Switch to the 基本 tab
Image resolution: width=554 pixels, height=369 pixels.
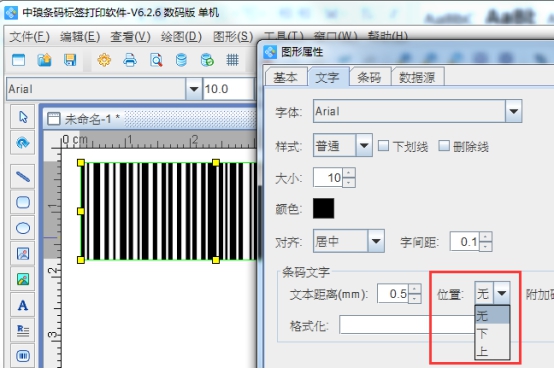pyautogui.click(x=285, y=77)
